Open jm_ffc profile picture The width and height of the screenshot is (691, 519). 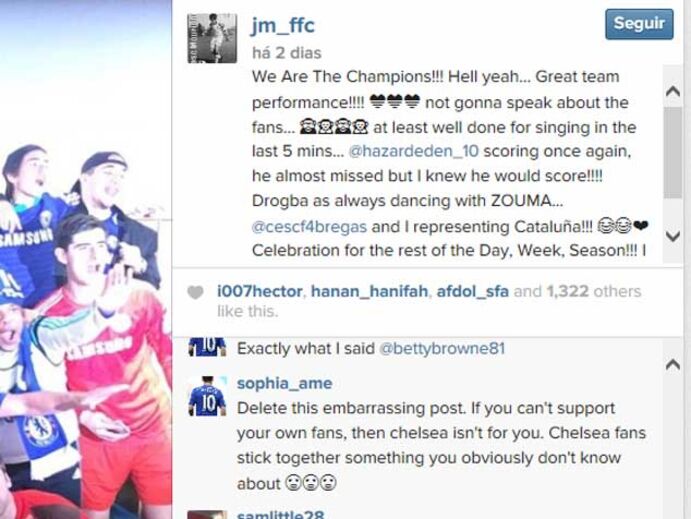pyautogui.click(x=212, y=38)
